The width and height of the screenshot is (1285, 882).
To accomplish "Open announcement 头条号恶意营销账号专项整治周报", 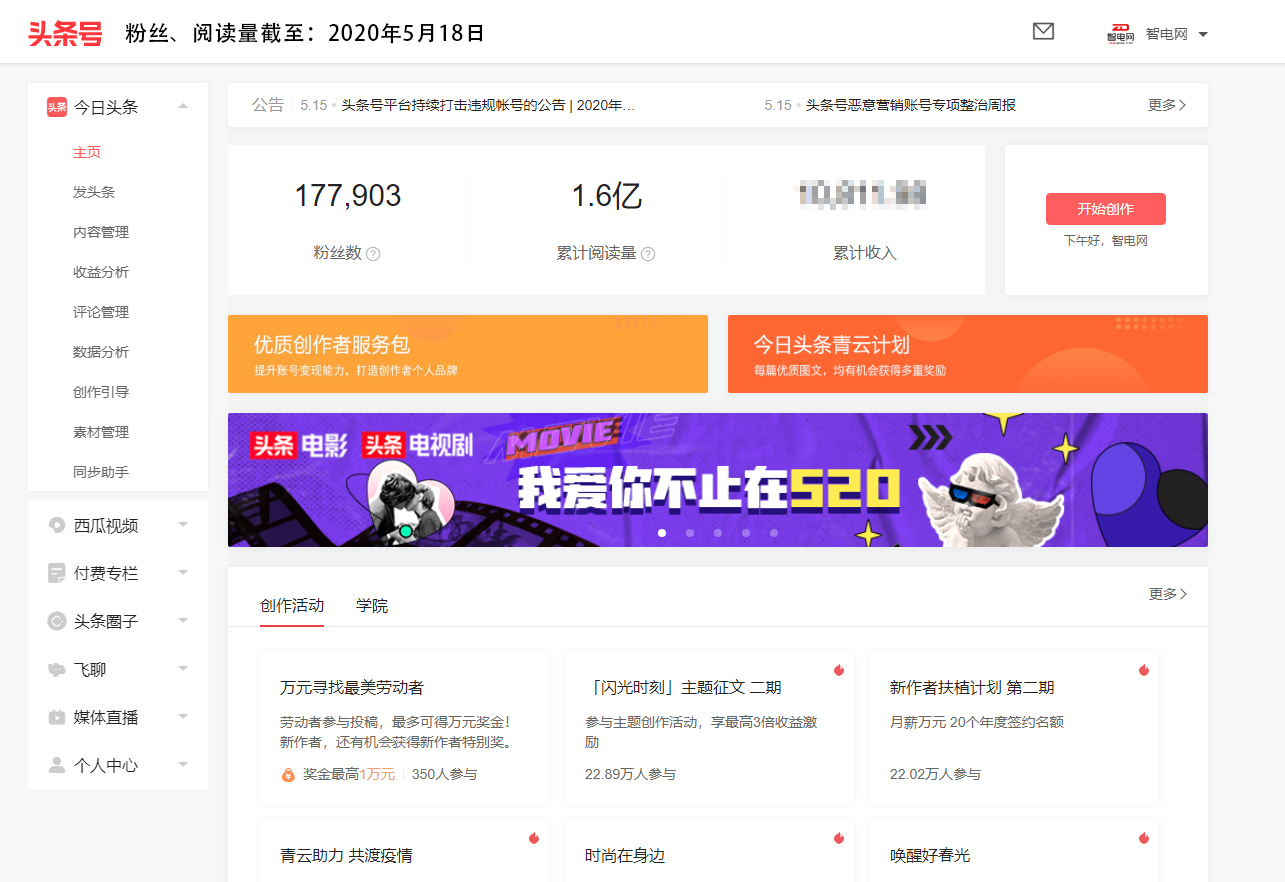I will tap(911, 105).
